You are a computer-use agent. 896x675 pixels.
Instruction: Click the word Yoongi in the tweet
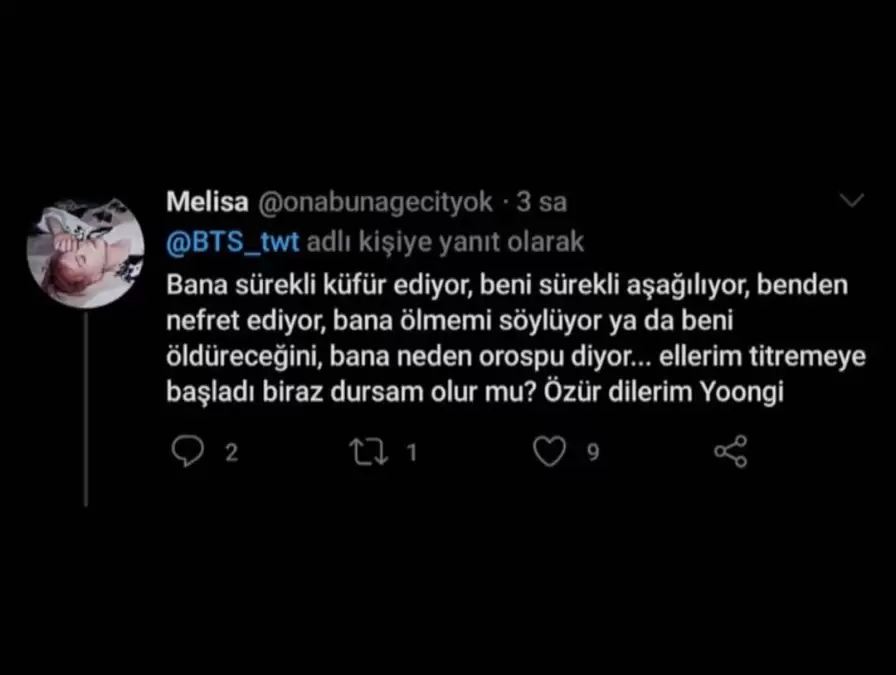pyautogui.click(x=742, y=393)
